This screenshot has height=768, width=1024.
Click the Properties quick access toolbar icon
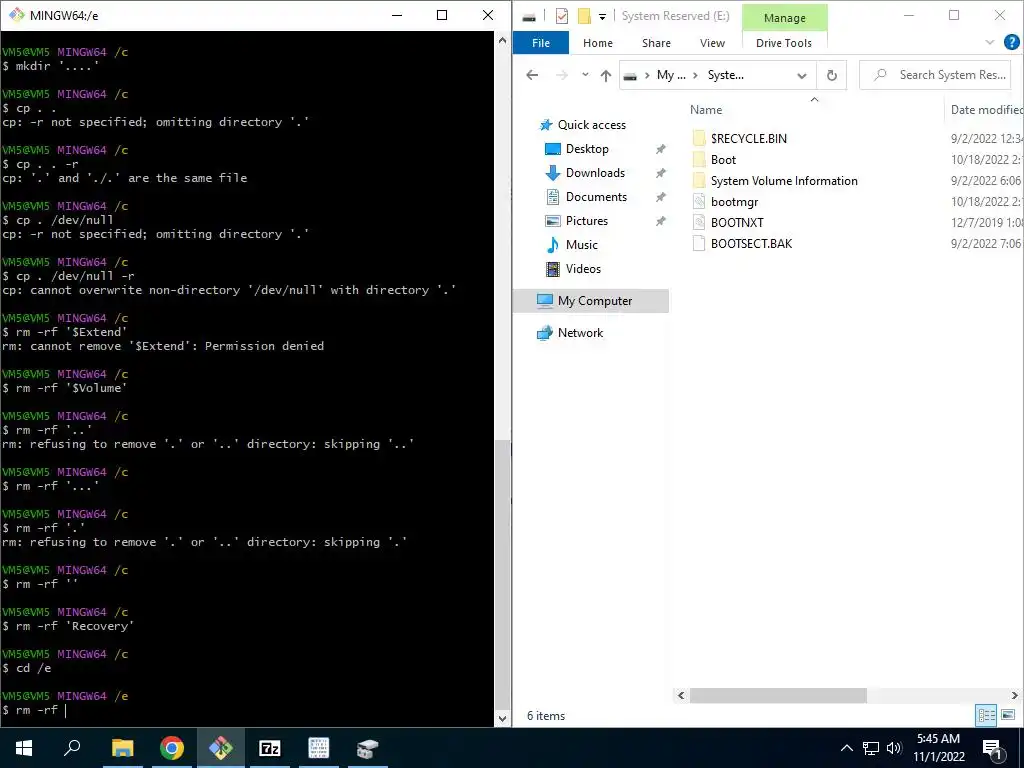pyautogui.click(x=562, y=16)
